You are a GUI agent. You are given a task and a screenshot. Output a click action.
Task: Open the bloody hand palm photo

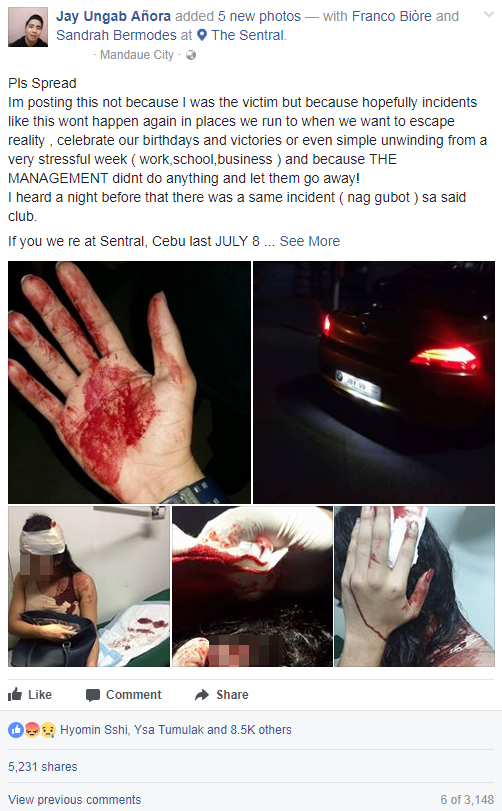[129, 382]
